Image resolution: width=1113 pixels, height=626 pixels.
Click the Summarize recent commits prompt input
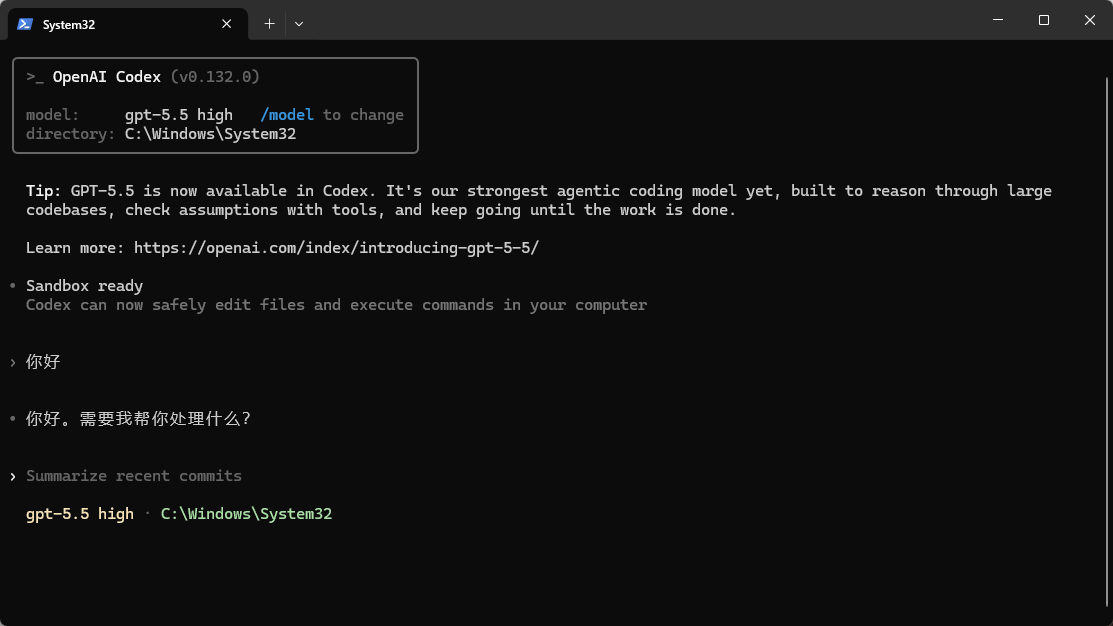134,476
